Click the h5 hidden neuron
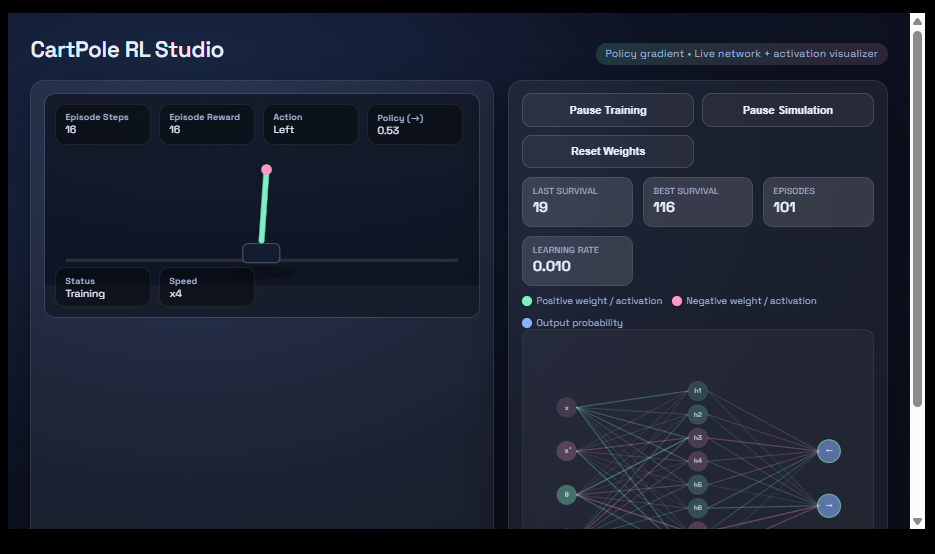This screenshot has width=935, height=554. pos(698,484)
